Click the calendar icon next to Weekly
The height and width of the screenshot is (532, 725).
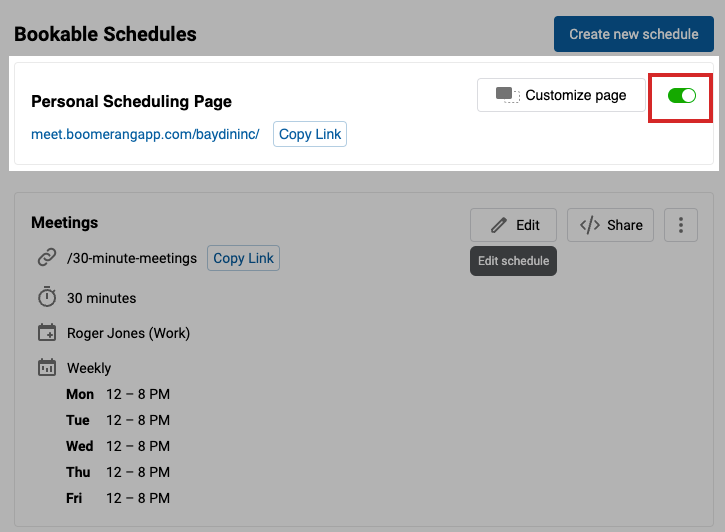pyautogui.click(x=47, y=367)
